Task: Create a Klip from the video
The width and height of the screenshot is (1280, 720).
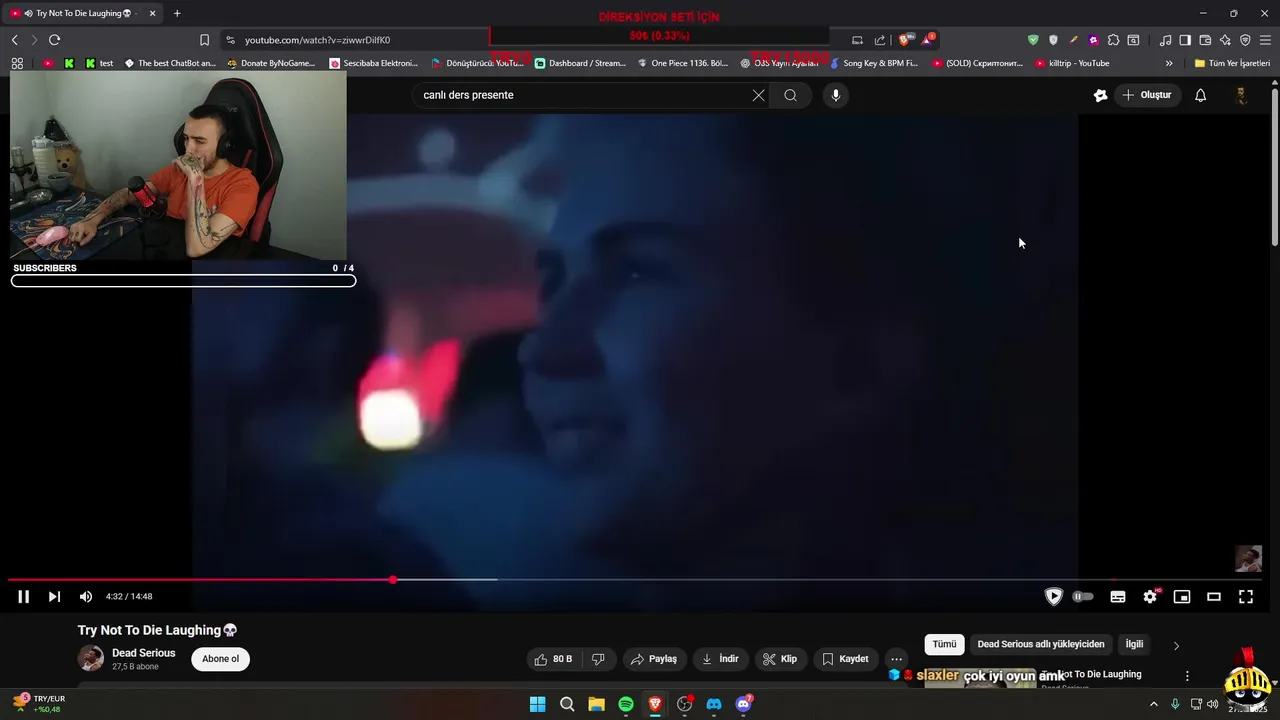Action: pyautogui.click(x=779, y=659)
